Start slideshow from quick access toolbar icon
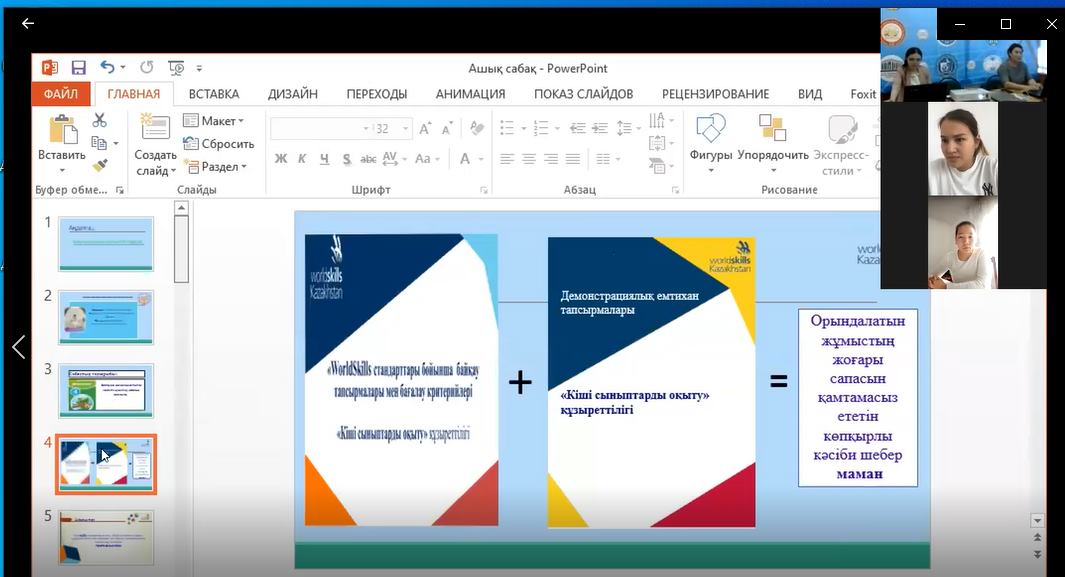The image size is (1065, 577). [176, 68]
